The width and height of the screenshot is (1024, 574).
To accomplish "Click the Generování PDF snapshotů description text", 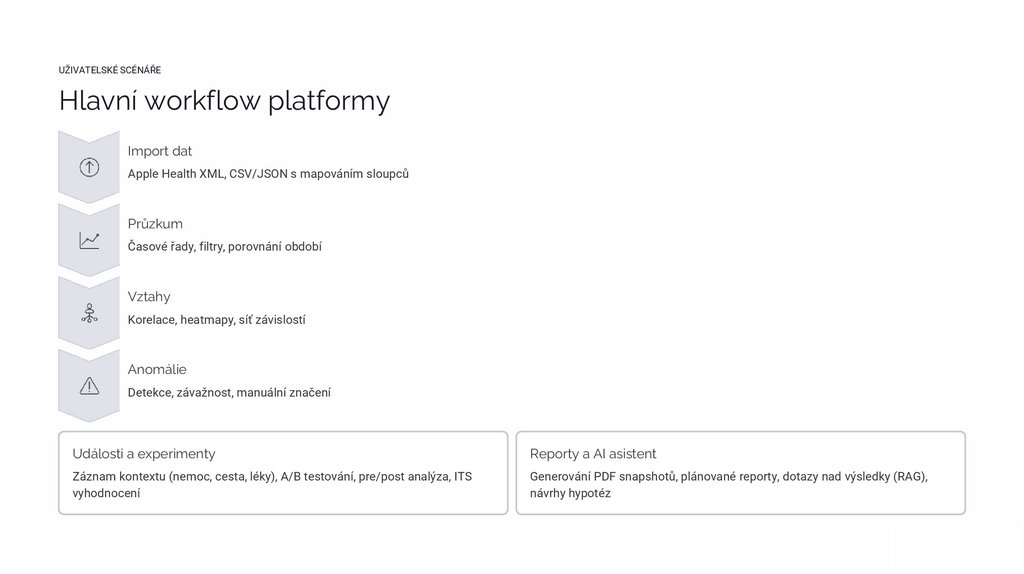I will [729, 485].
